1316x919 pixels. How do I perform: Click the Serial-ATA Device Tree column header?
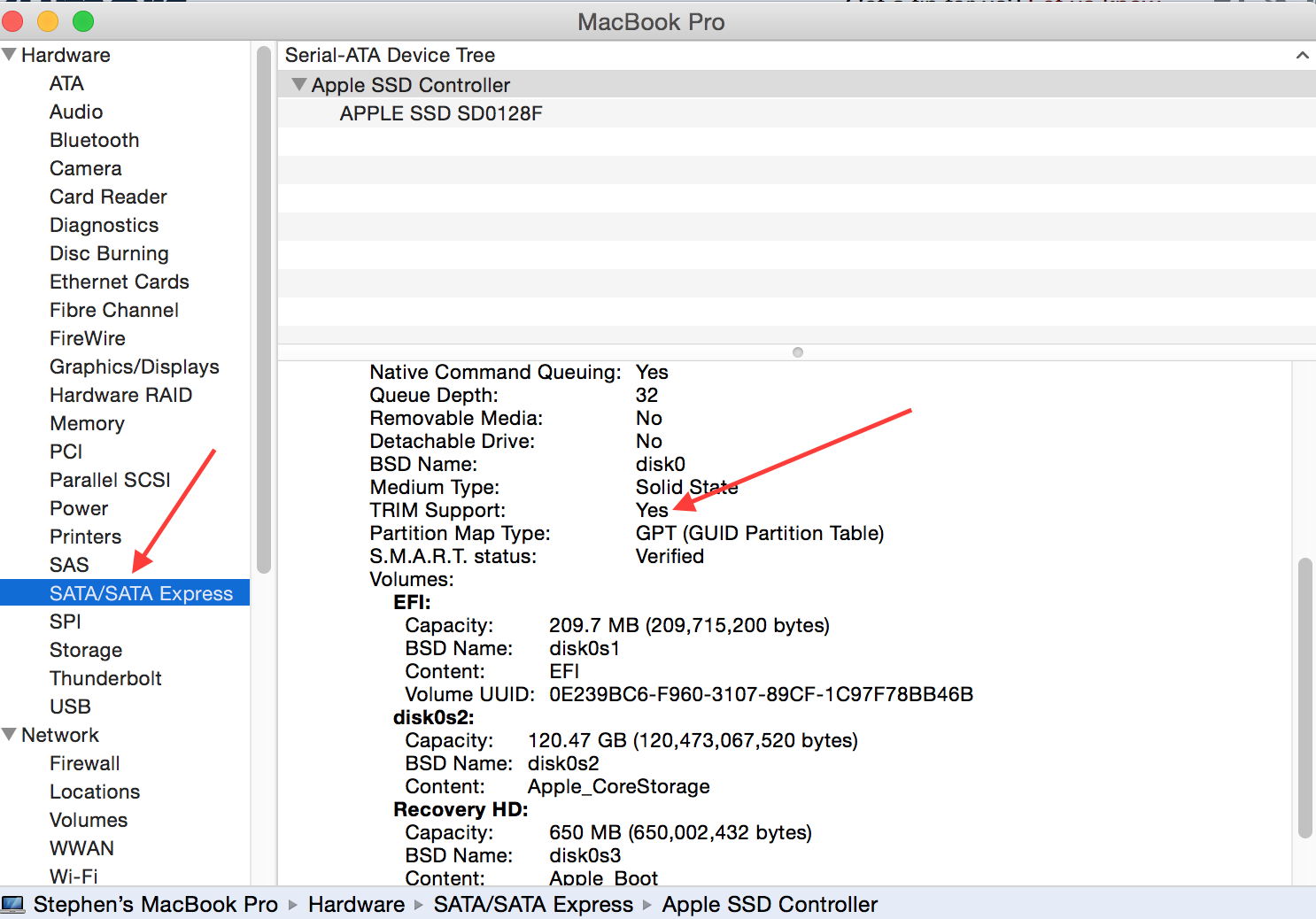[x=796, y=55]
